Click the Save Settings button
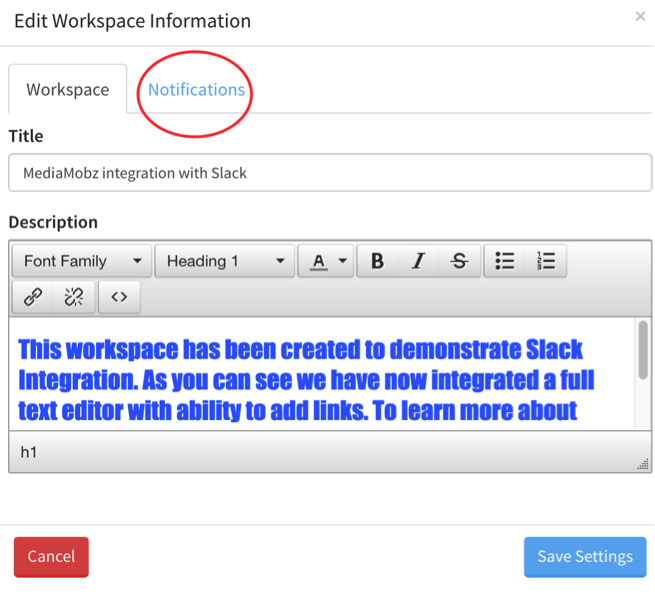 [x=585, y=557]
